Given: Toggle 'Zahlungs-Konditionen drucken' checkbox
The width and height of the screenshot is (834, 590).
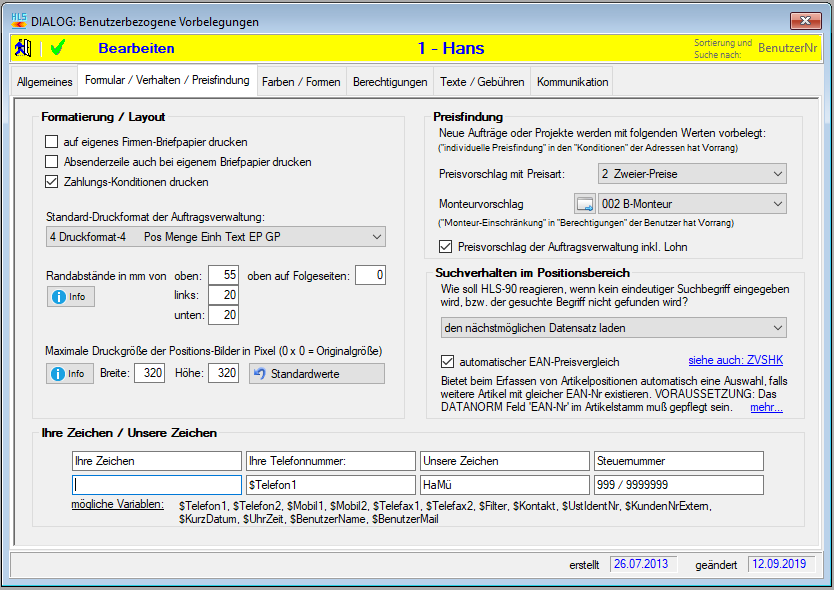Looking at the screenshot, I should (x=53, y=182).
